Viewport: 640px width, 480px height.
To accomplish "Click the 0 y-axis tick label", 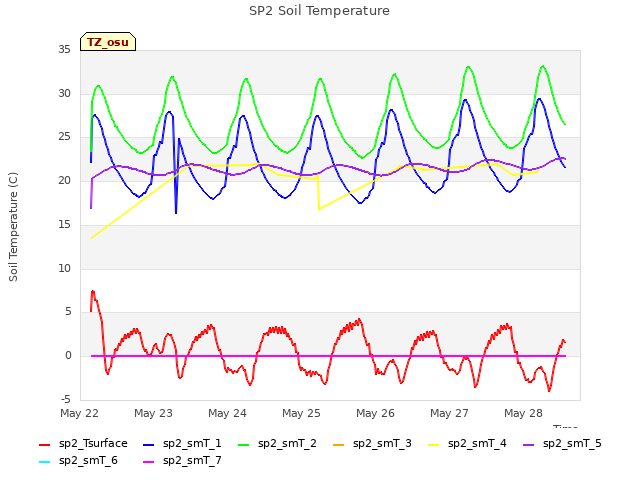I will pyautogui.click(x=68, y=356).
